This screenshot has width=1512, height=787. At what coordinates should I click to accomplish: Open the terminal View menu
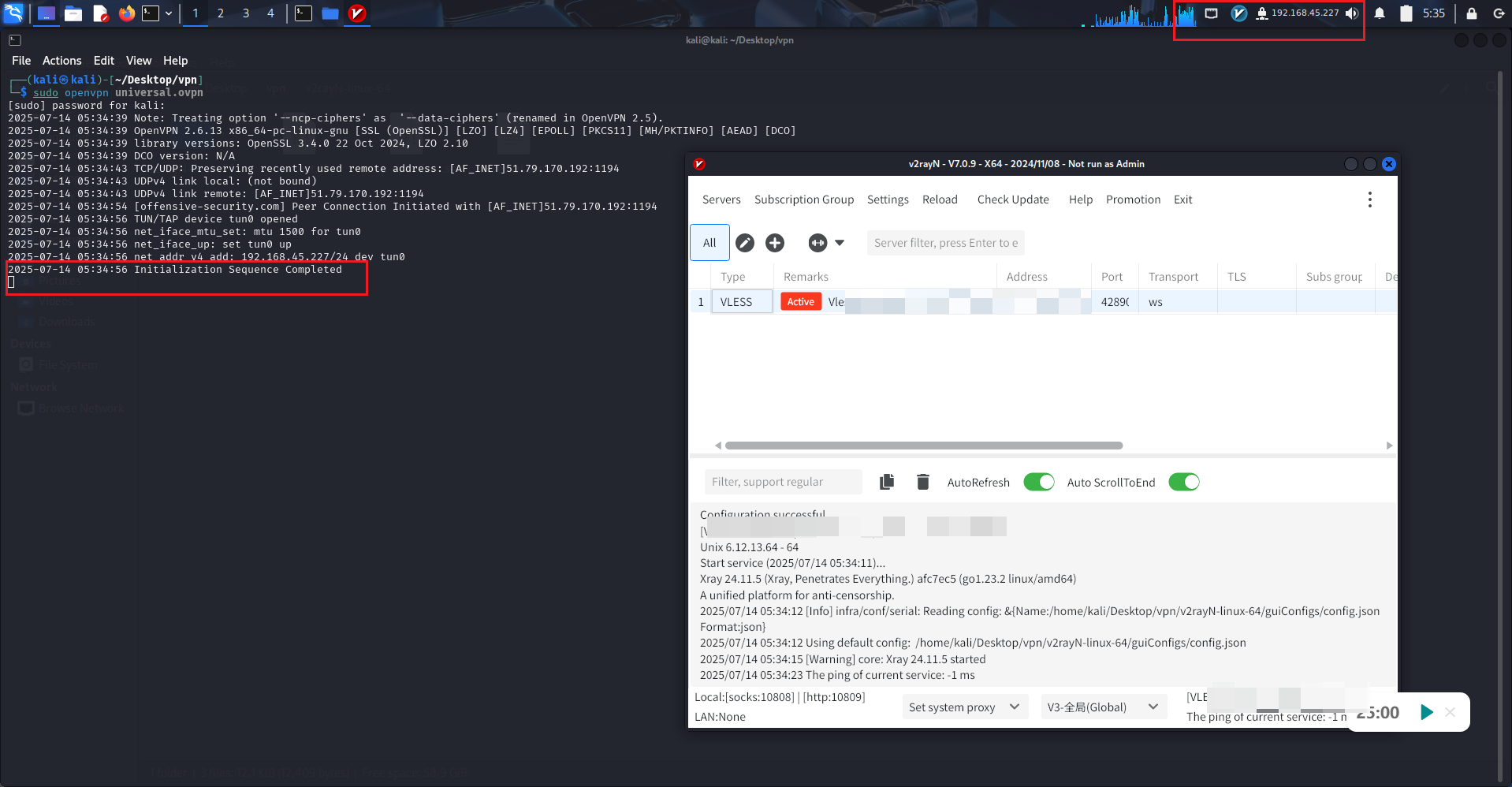coord(139,61)
